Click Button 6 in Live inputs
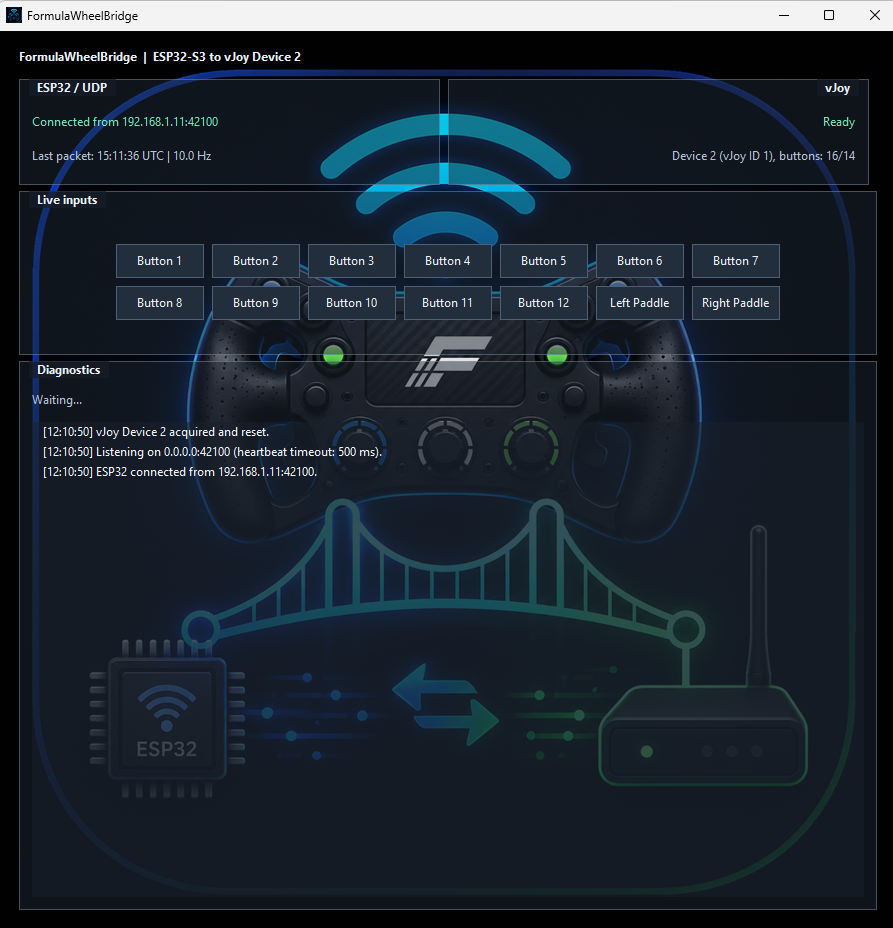This screenshot has height=928, width=893. [x=640, y=261]
